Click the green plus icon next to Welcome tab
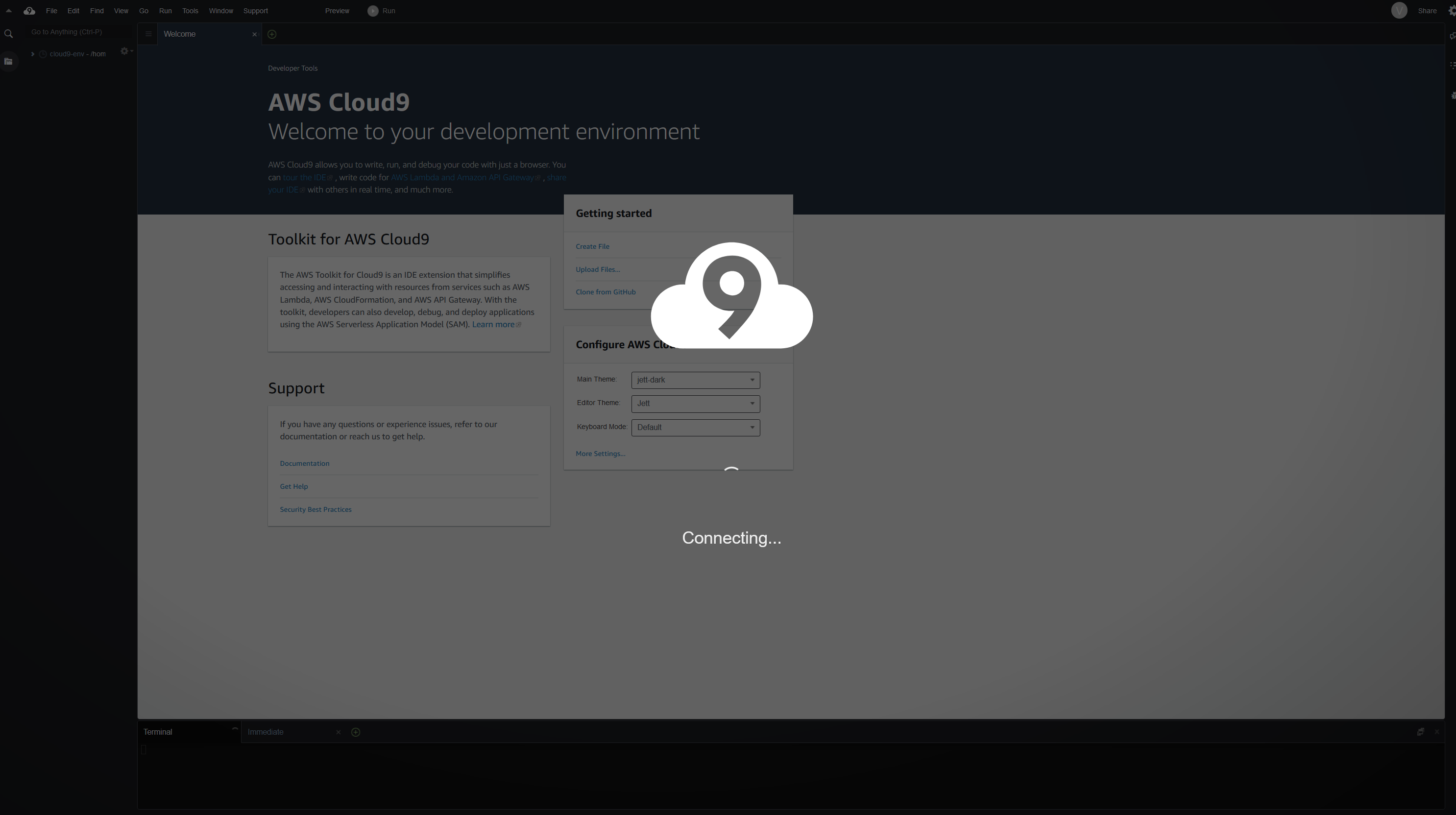Screen dimensions: 1456x815 272,34
